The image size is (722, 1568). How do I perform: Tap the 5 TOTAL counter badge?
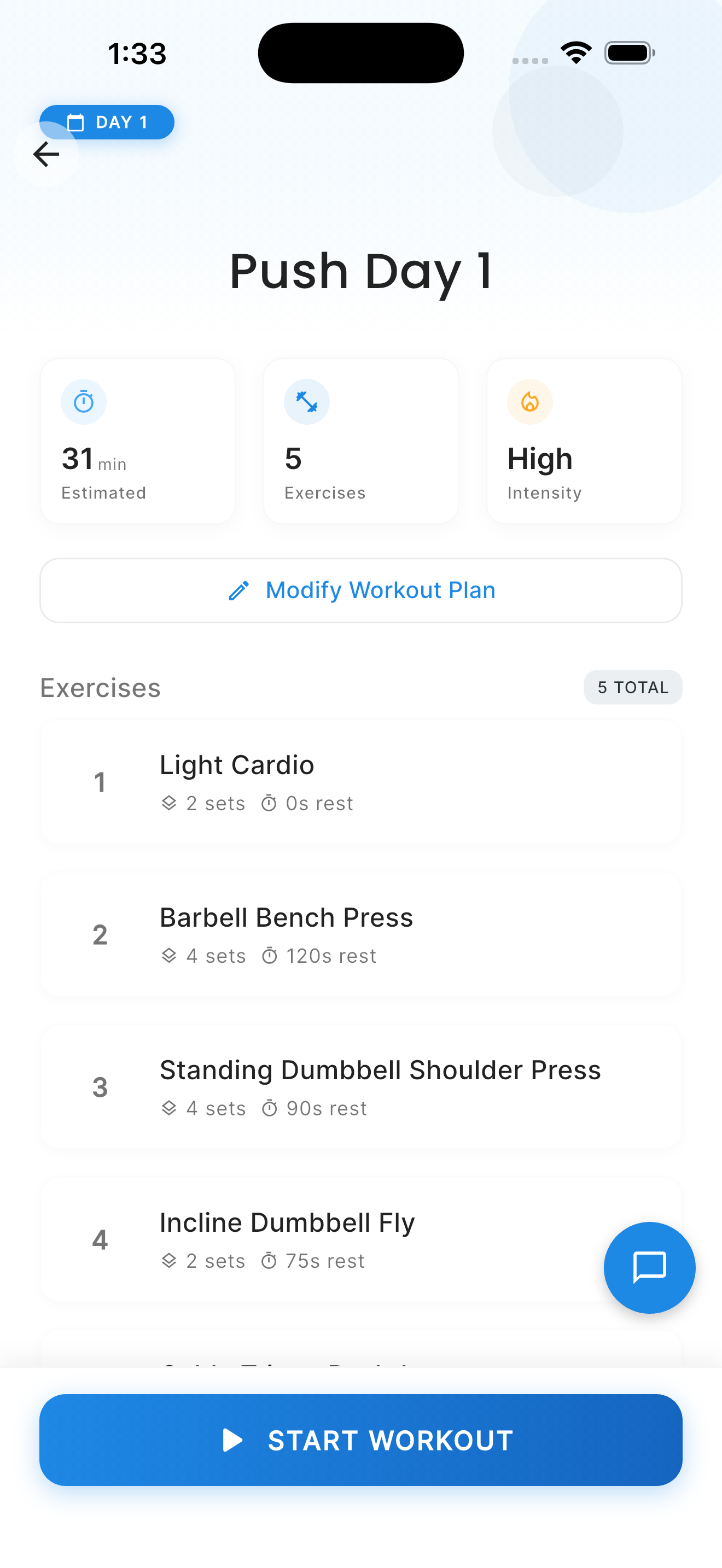632,687
